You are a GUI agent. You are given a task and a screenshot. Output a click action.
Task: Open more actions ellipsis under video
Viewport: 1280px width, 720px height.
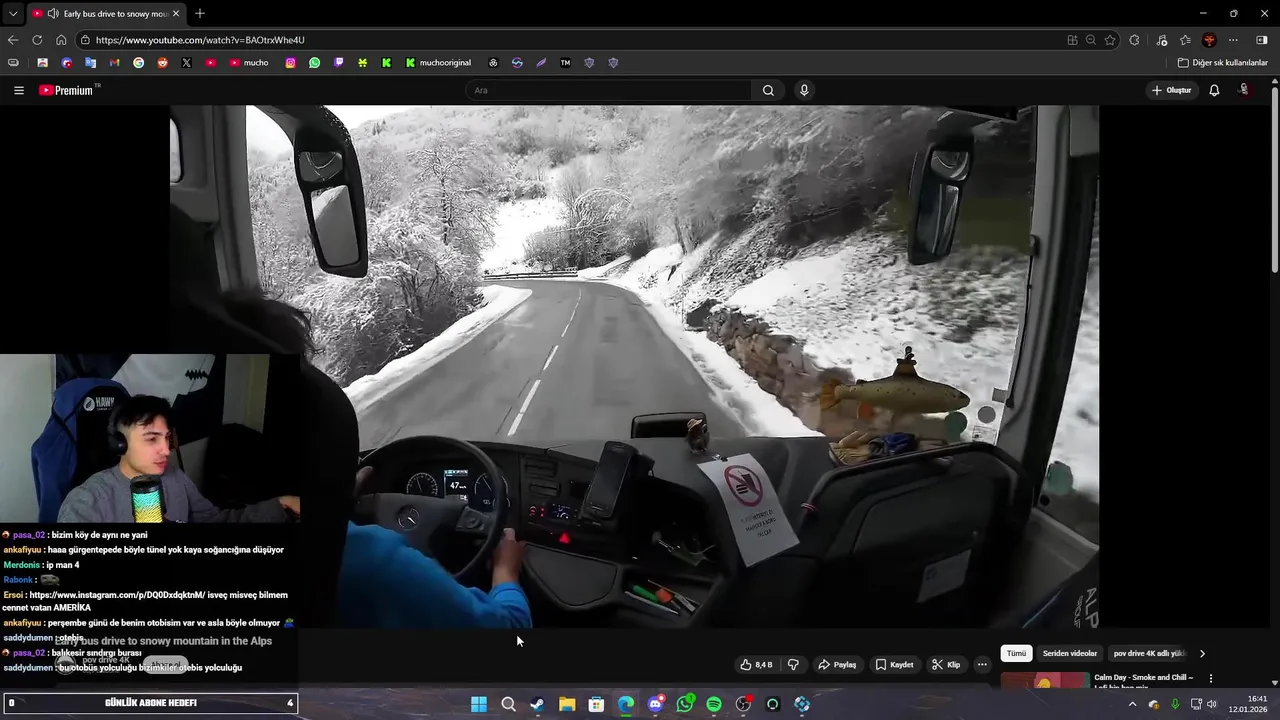click(x=982, y=665)
